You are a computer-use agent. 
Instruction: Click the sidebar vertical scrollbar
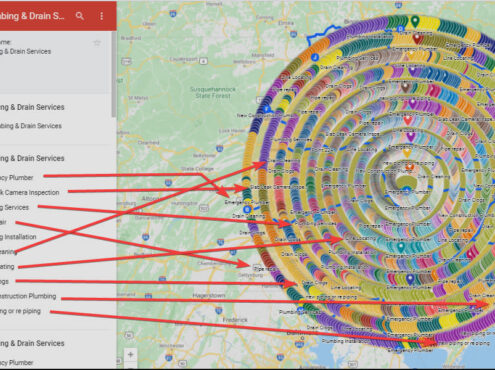[x=114, y=74]
